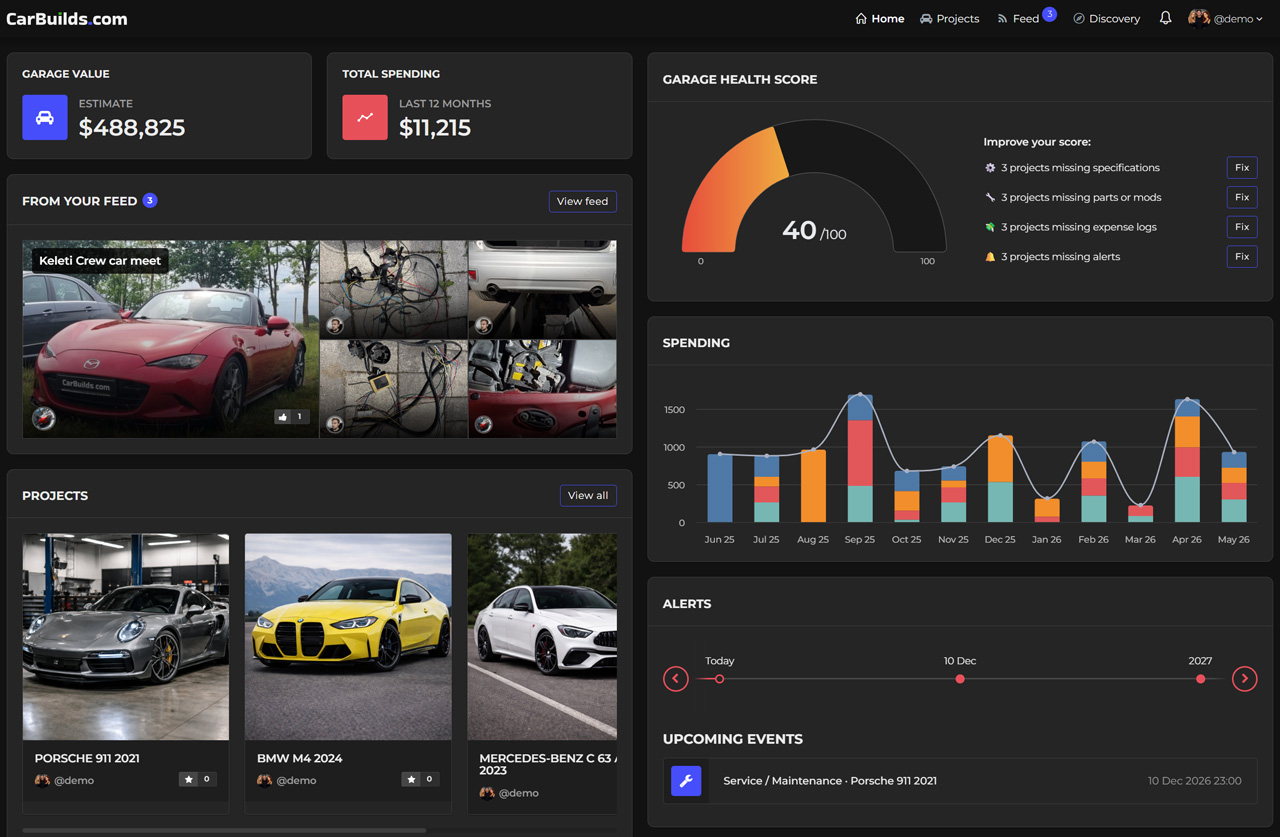Open the BMW M4 2024 project image
The image size is (1280, 837).
click(348, 637)
